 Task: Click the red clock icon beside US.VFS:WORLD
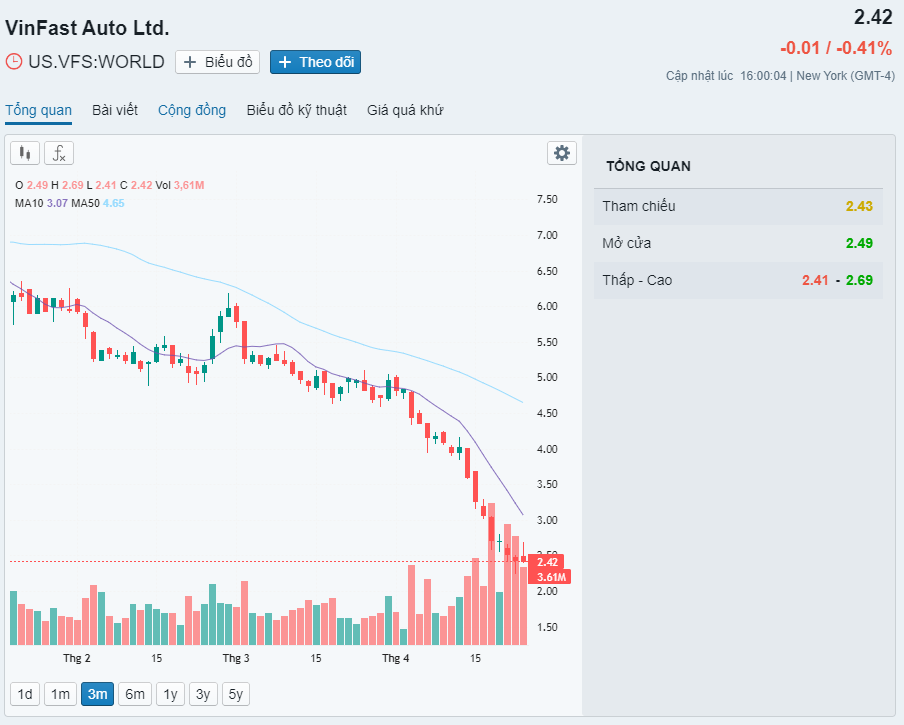click(14, 62)
